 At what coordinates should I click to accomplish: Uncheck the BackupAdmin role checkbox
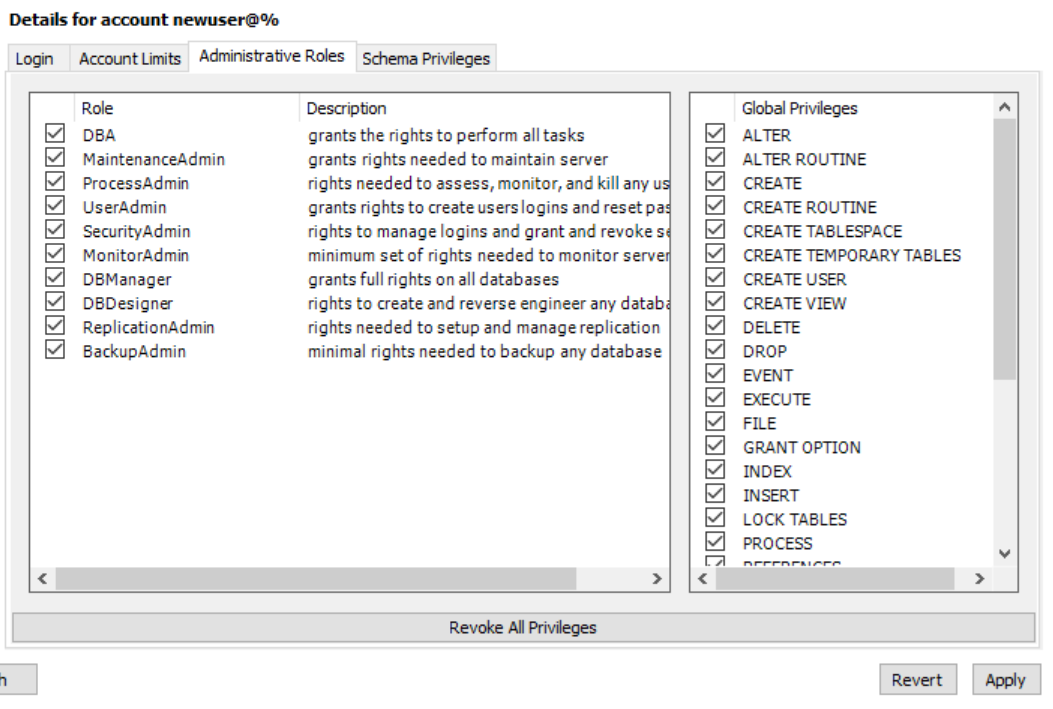pyautogui.click(x=55, y=350)
